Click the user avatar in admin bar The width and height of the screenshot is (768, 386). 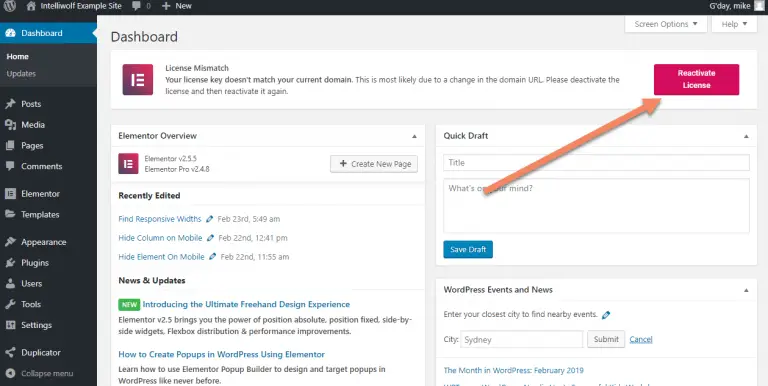[x=759, y=6]
